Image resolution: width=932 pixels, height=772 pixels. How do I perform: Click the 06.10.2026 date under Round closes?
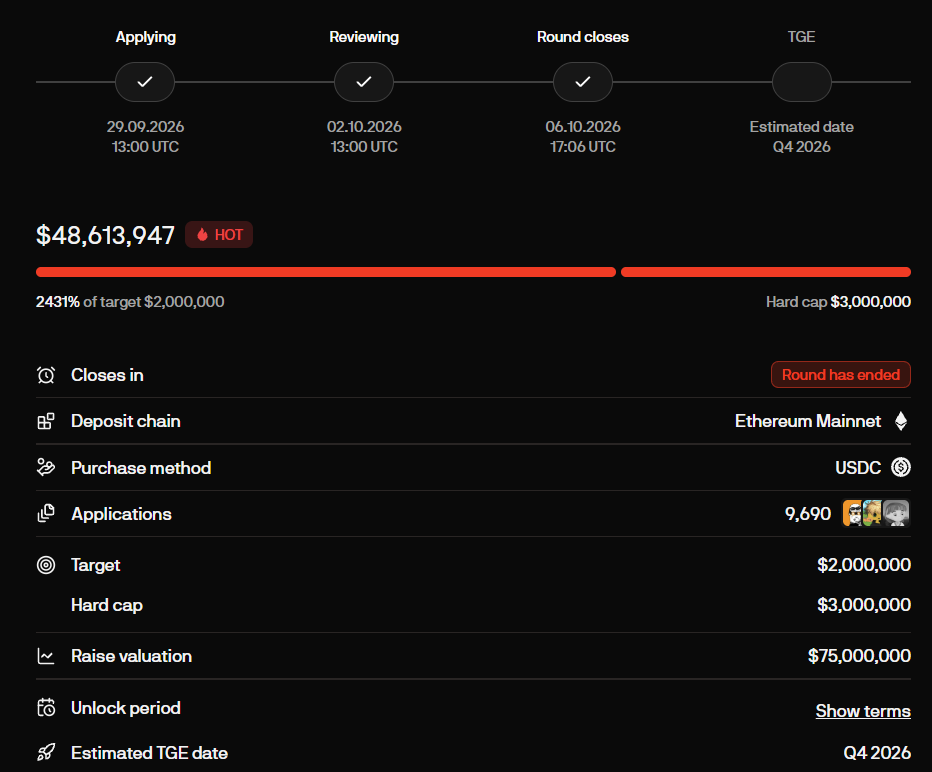582,127
